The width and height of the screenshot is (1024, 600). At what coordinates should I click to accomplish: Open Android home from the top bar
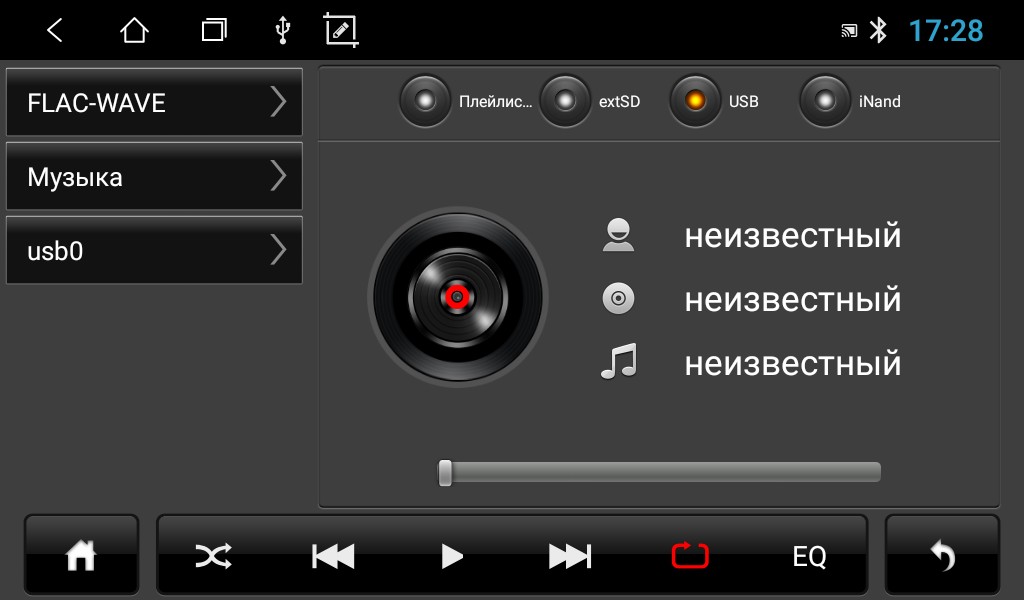point(134,30)
